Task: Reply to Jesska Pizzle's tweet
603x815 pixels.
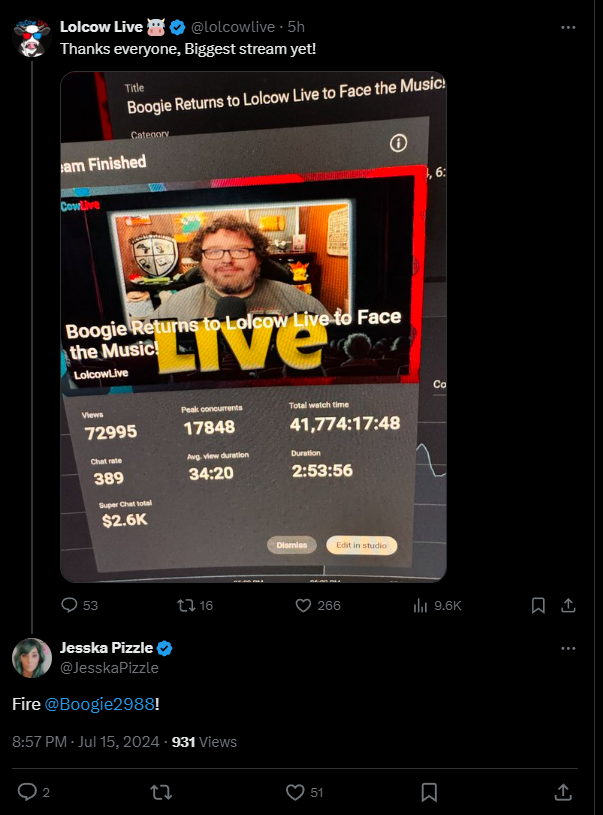Action: [34, 792]
